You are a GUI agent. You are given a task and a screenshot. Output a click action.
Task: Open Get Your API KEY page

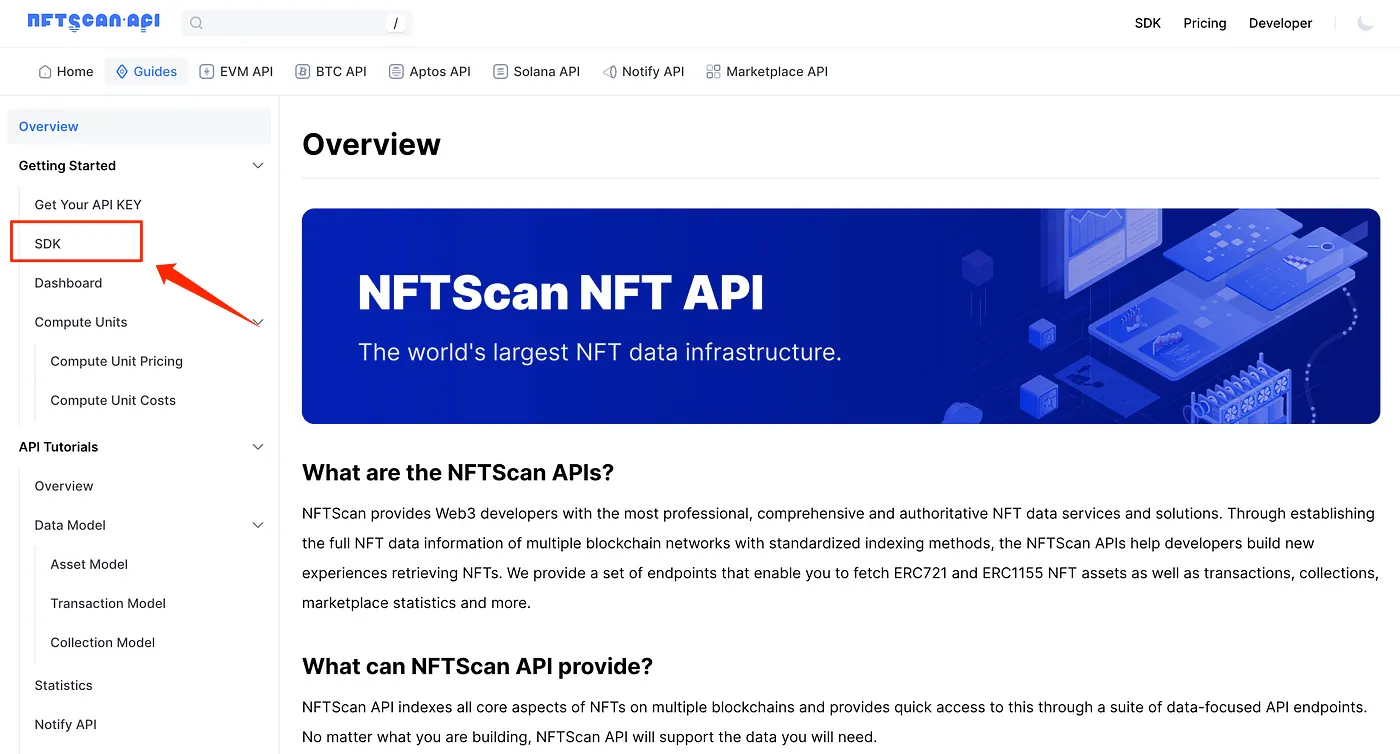(x=88, y=205)
